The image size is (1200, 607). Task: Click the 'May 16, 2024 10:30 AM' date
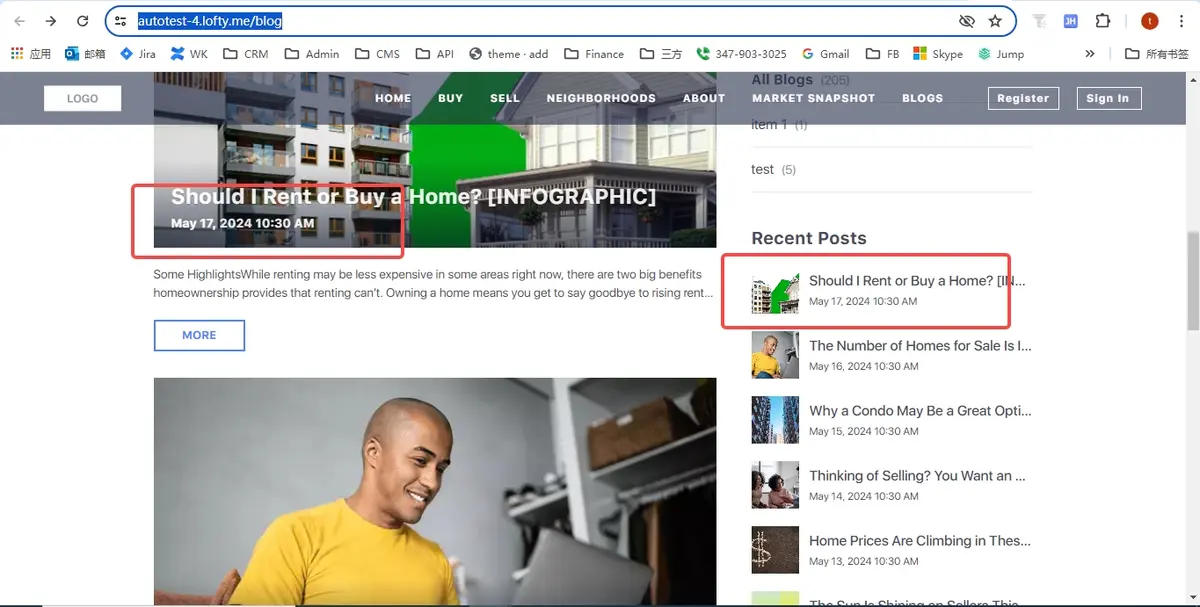863,366
